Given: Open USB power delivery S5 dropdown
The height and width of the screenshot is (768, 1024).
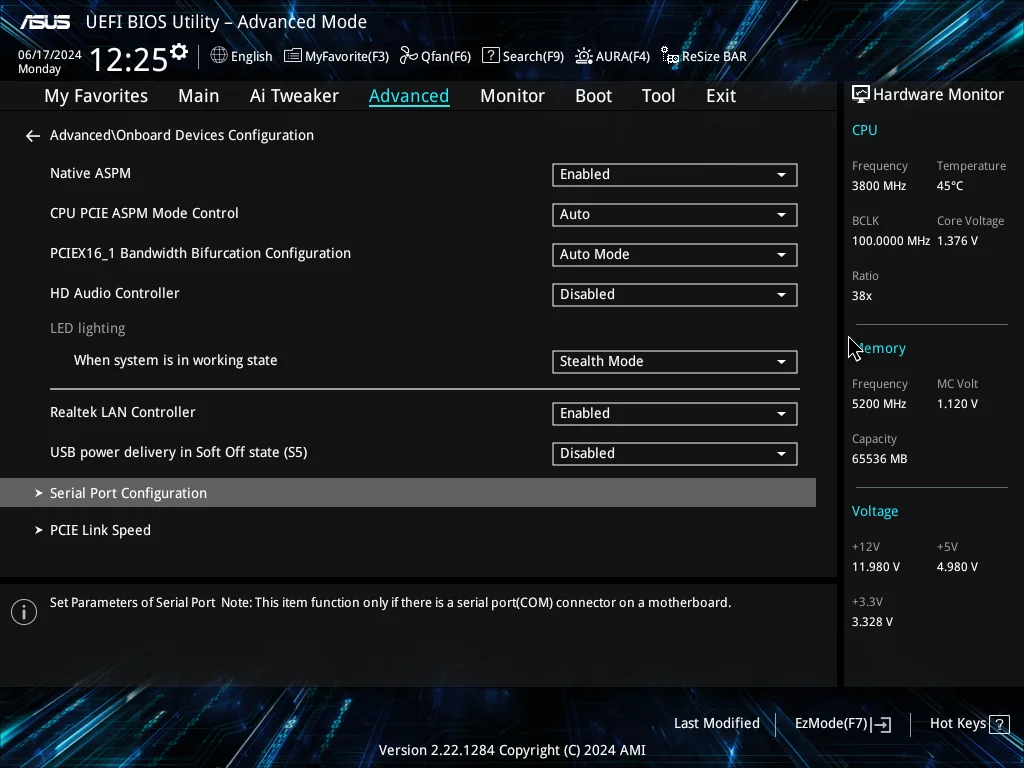Looking at the screenshot, I should (675, 454).
